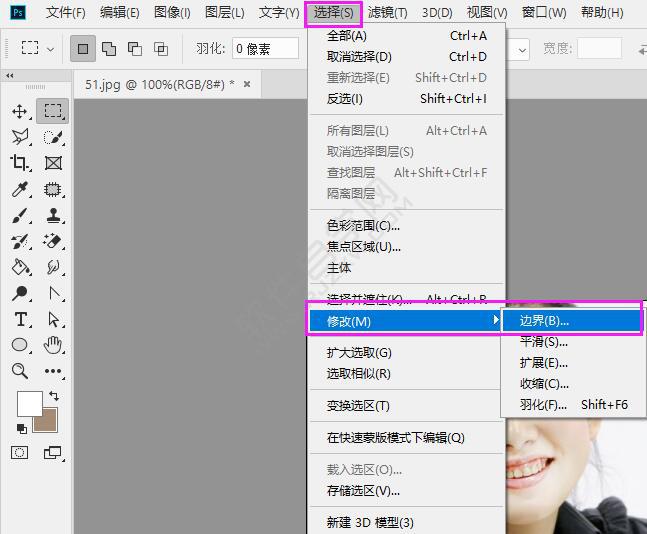This screenshot has height=534, width=647.
Task: Choose 边界(B)... in the submenu
Action: coord(572,321)
